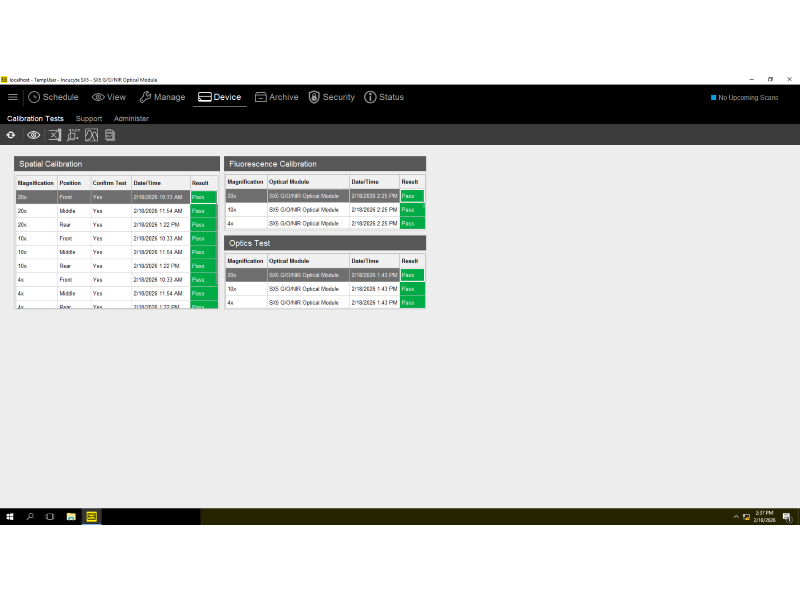Open the Manage section
This screenshot has width=800, height=600.
(x=161, y=97)
